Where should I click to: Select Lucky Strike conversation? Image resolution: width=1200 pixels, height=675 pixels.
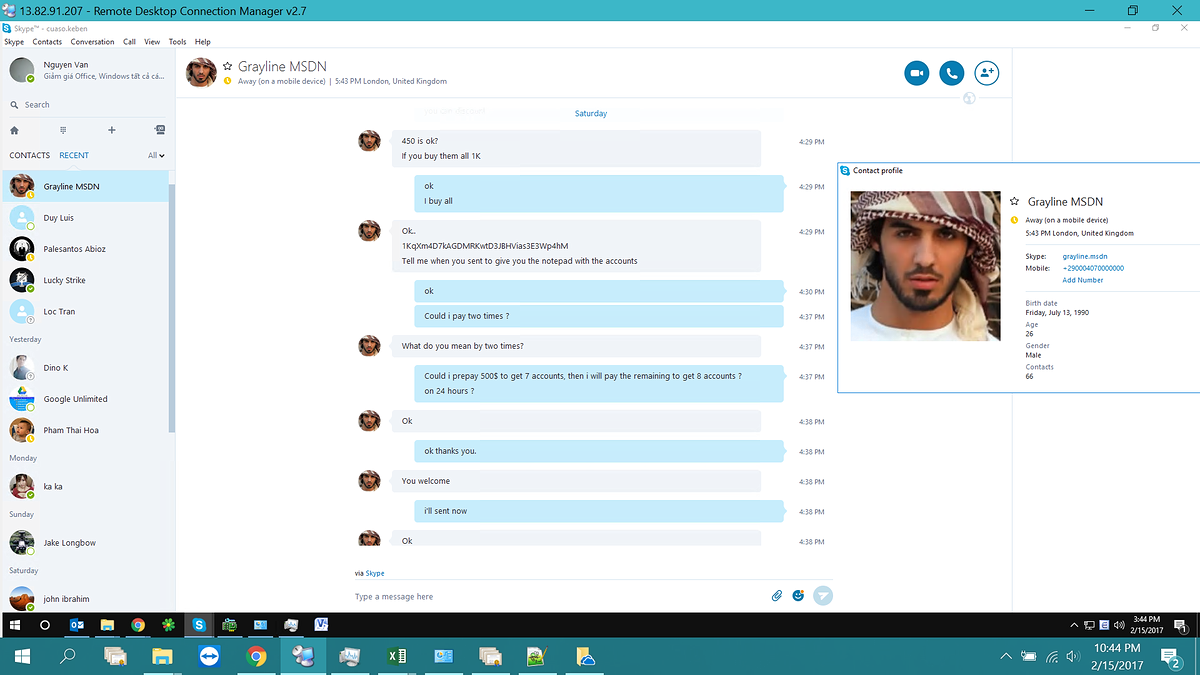(85, 280)
